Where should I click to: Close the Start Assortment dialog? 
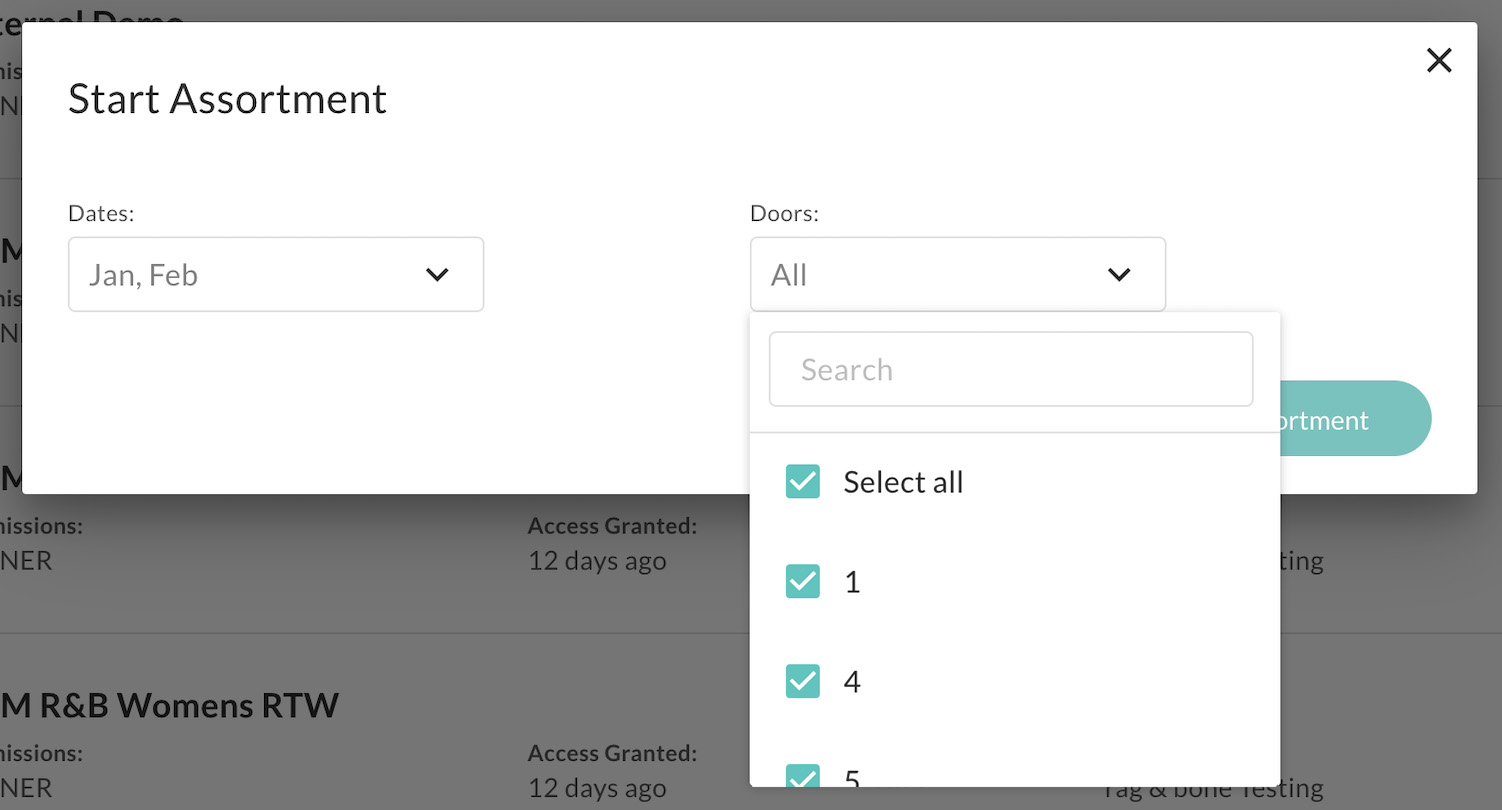coord(1438,61)
